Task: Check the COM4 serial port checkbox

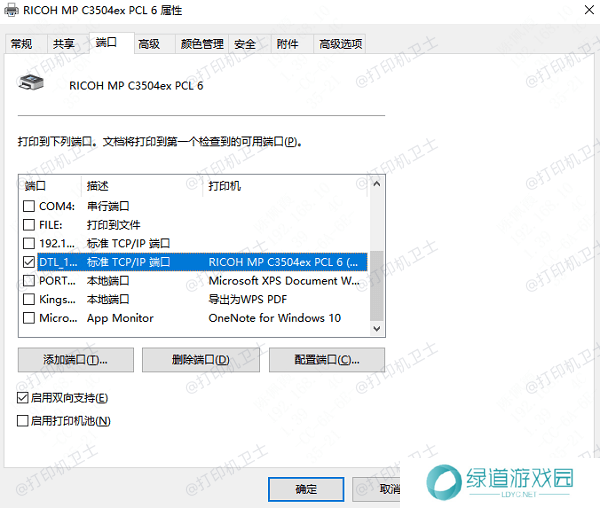Action: coord(28,206)
